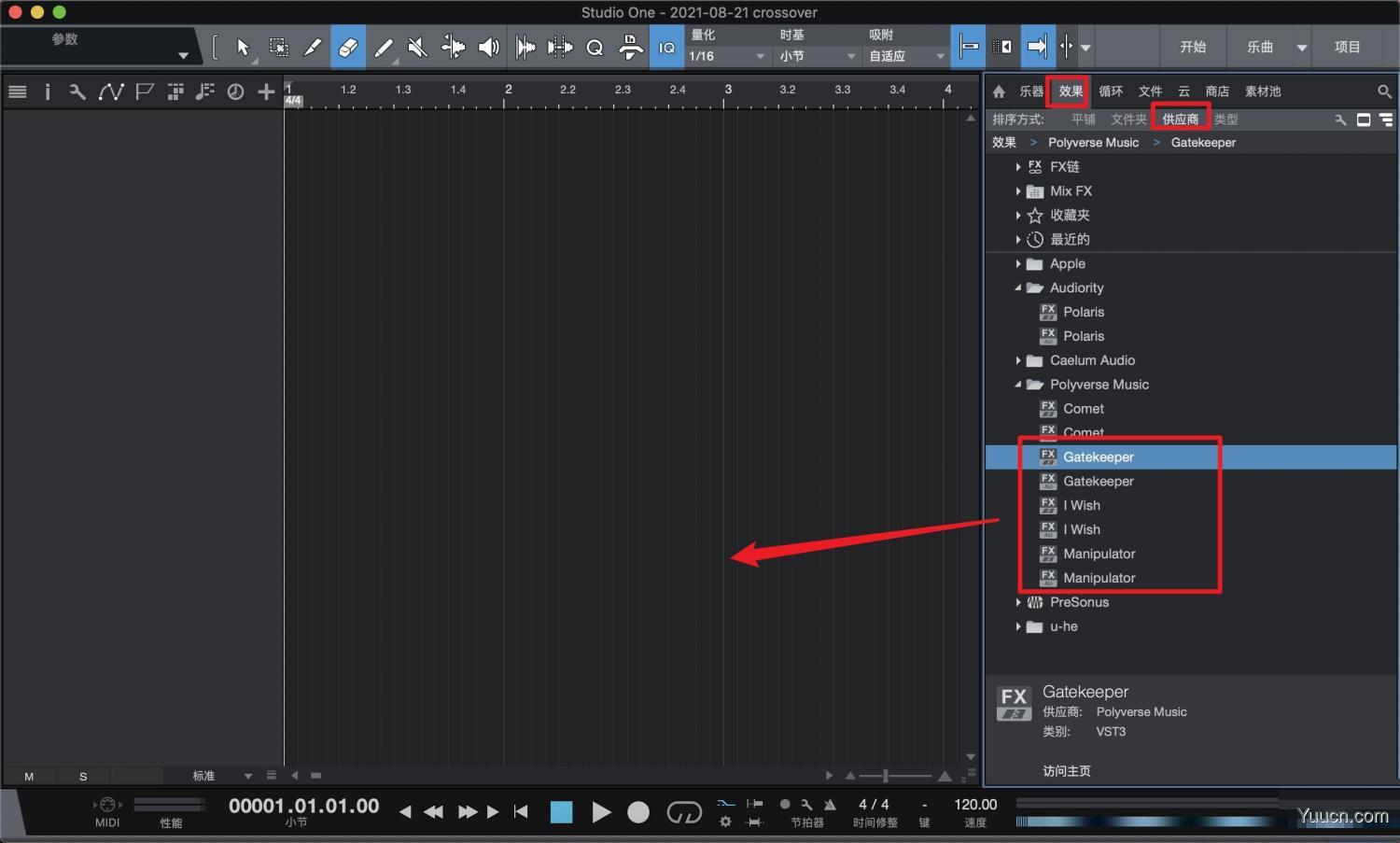Pick the Listen speaker tool
The height and width of the screenshot is (843, 1400).
click(488, 48)
